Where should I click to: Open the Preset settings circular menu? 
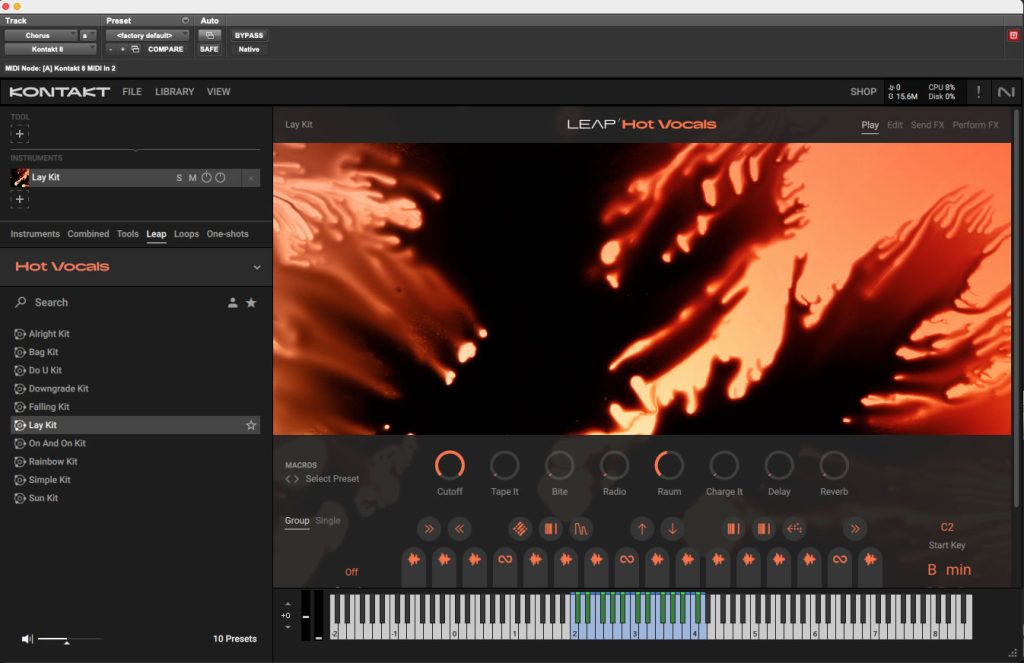185,21
